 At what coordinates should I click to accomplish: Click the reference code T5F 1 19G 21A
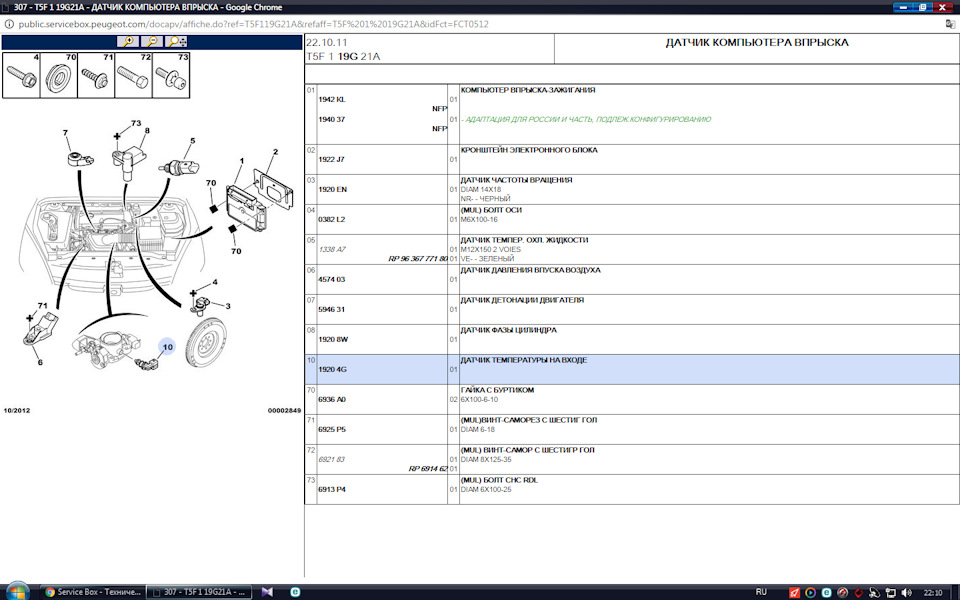tap(343, 56)
